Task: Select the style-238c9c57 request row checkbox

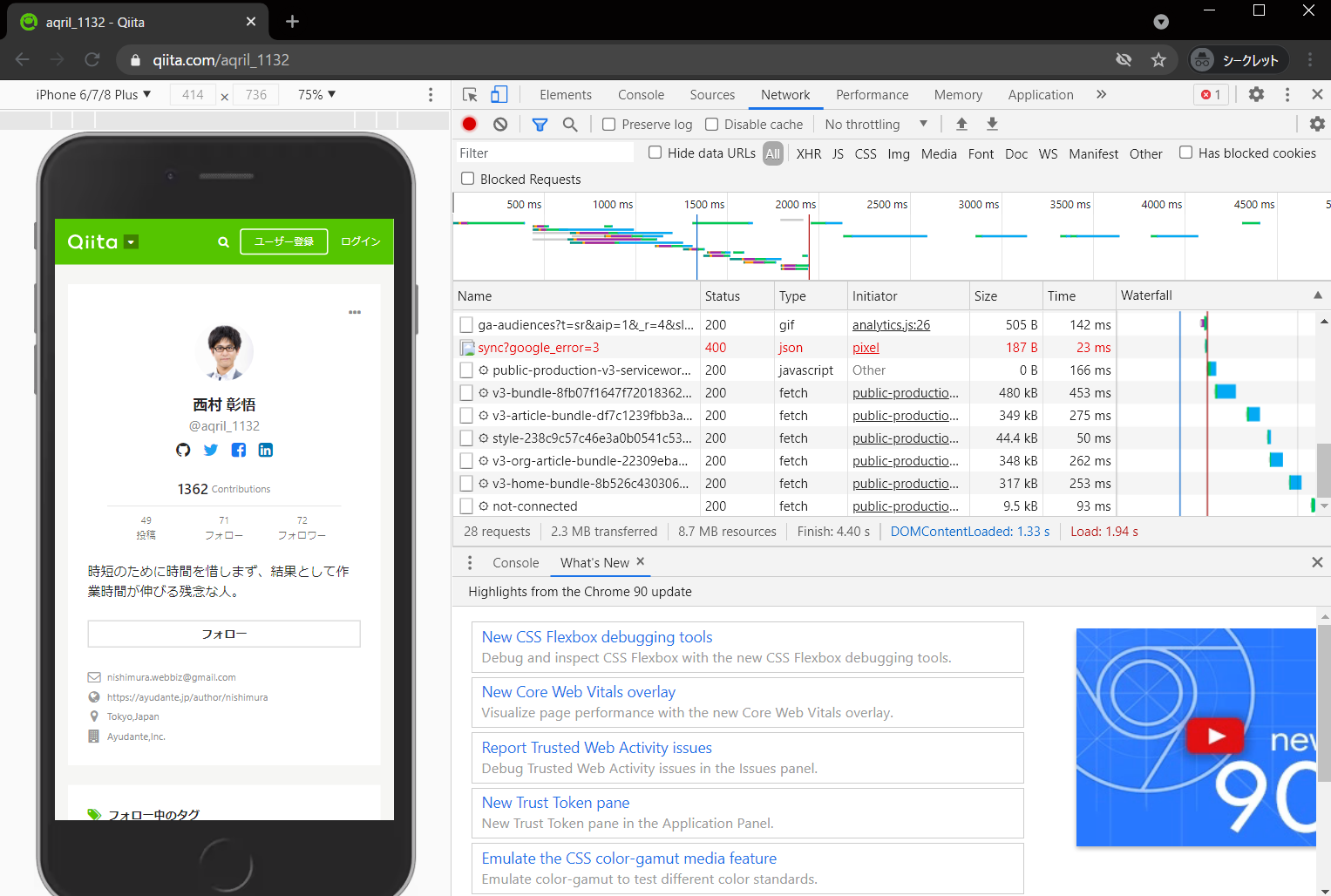Action: coord(466,438)
